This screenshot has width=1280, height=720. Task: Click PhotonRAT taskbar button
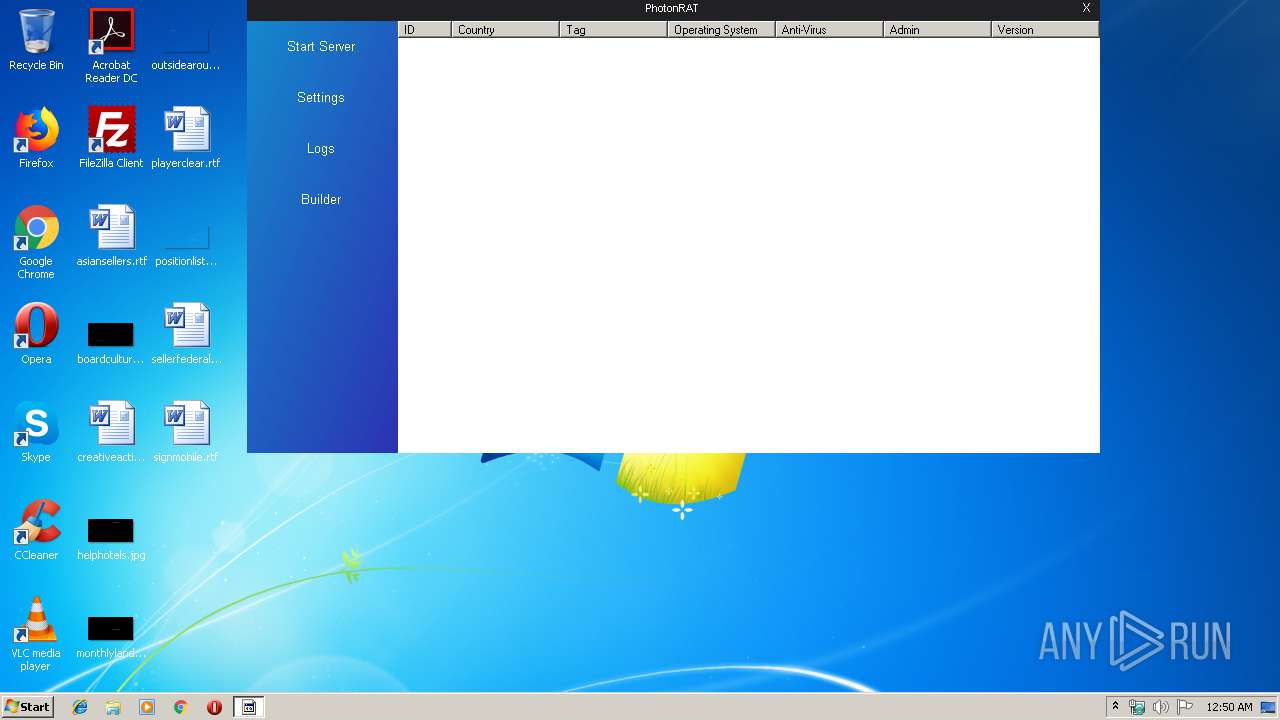(249, 707)
